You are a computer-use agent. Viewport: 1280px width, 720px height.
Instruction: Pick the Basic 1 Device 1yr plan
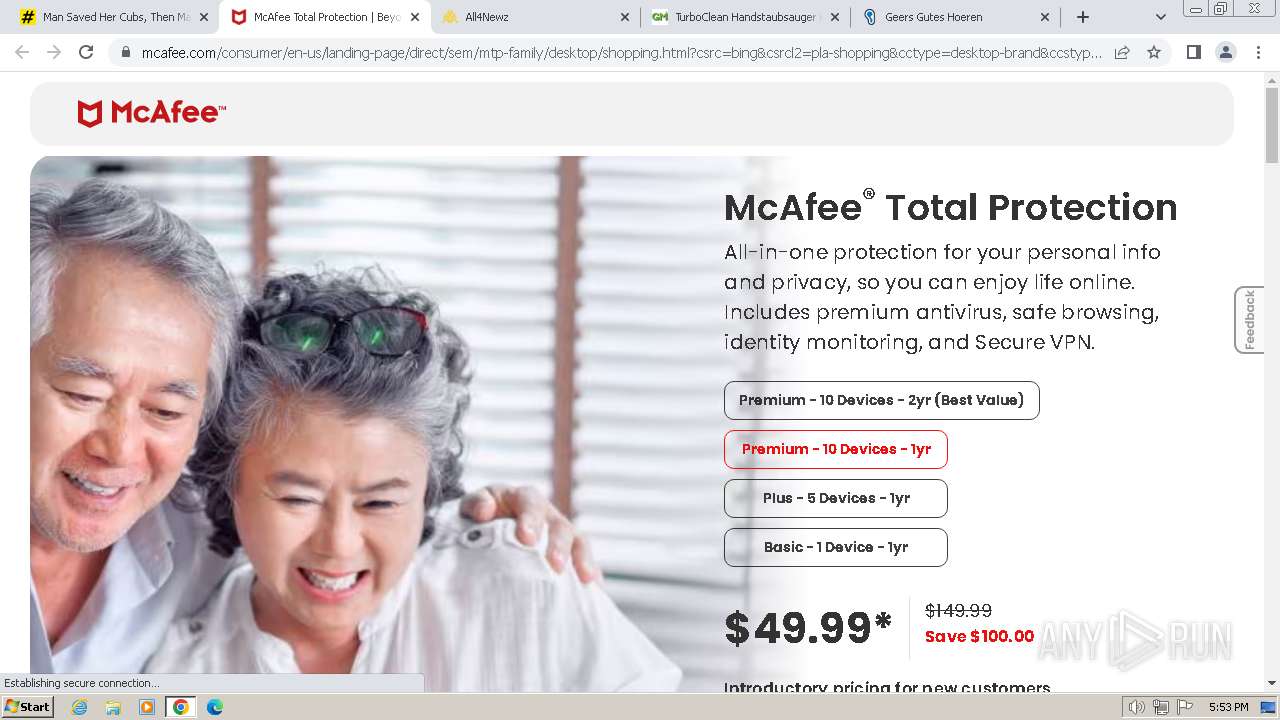835,547
